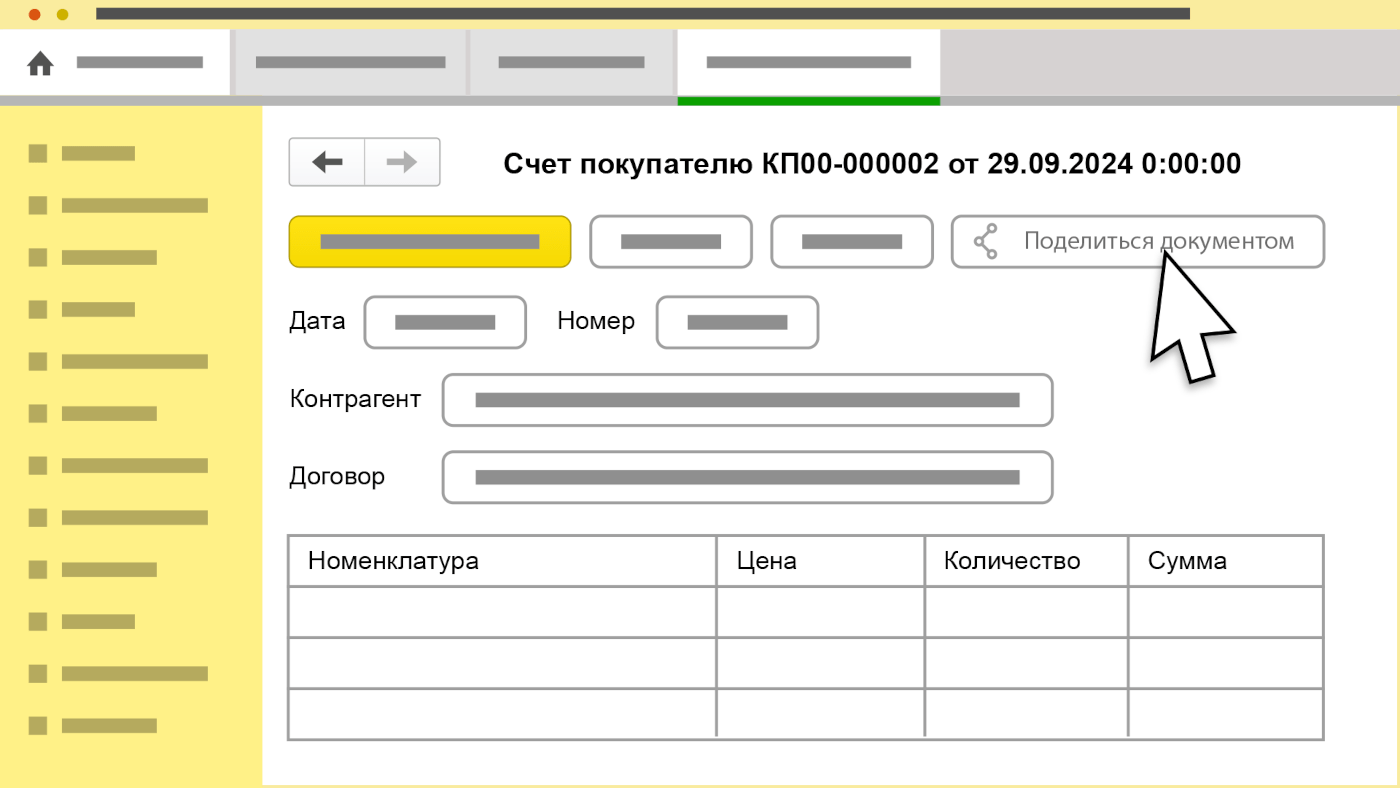Open the home tab with house icon
The image size is (1400, 788).
tap(115, 63)
